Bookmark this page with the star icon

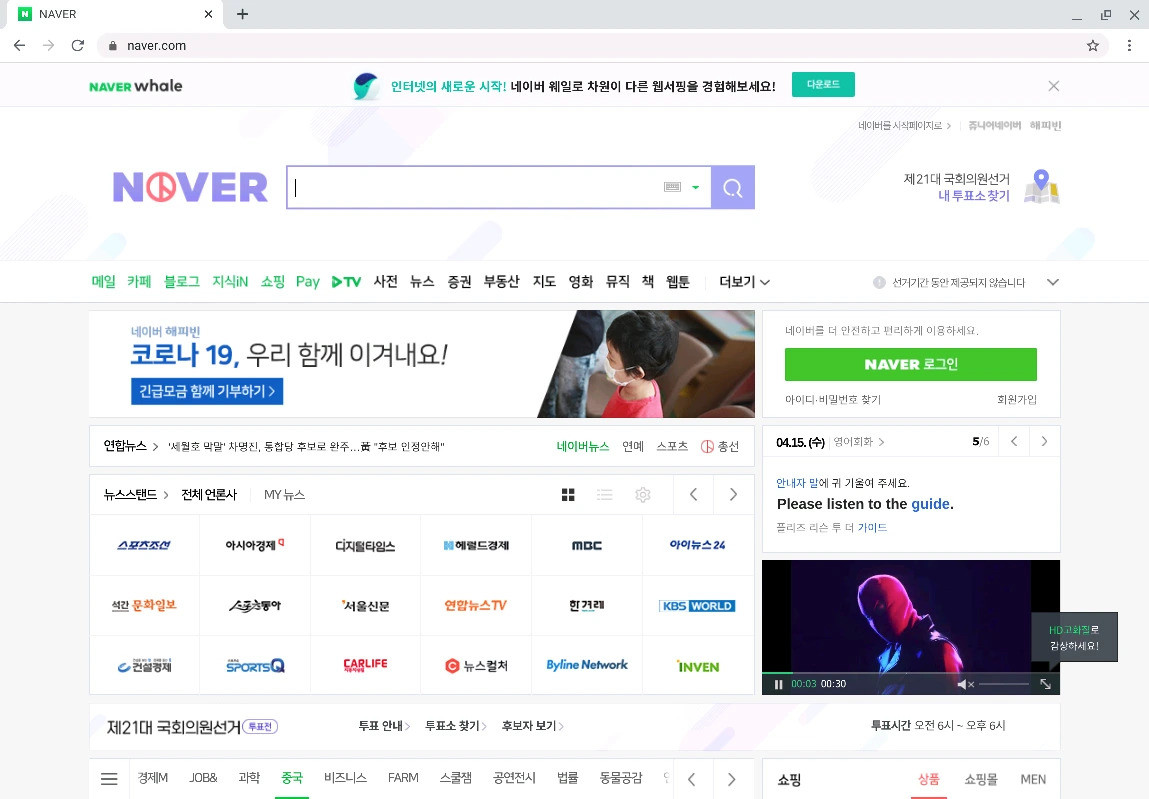(x=1093, y=45)
